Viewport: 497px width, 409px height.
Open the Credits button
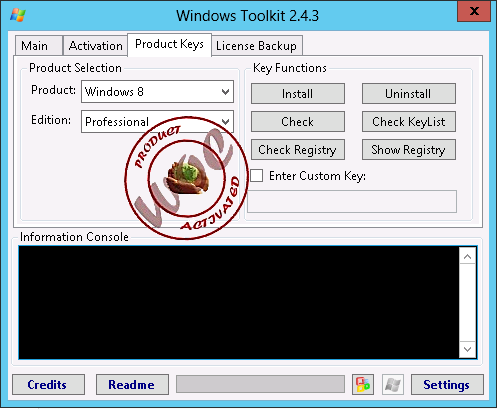(48, 384)
